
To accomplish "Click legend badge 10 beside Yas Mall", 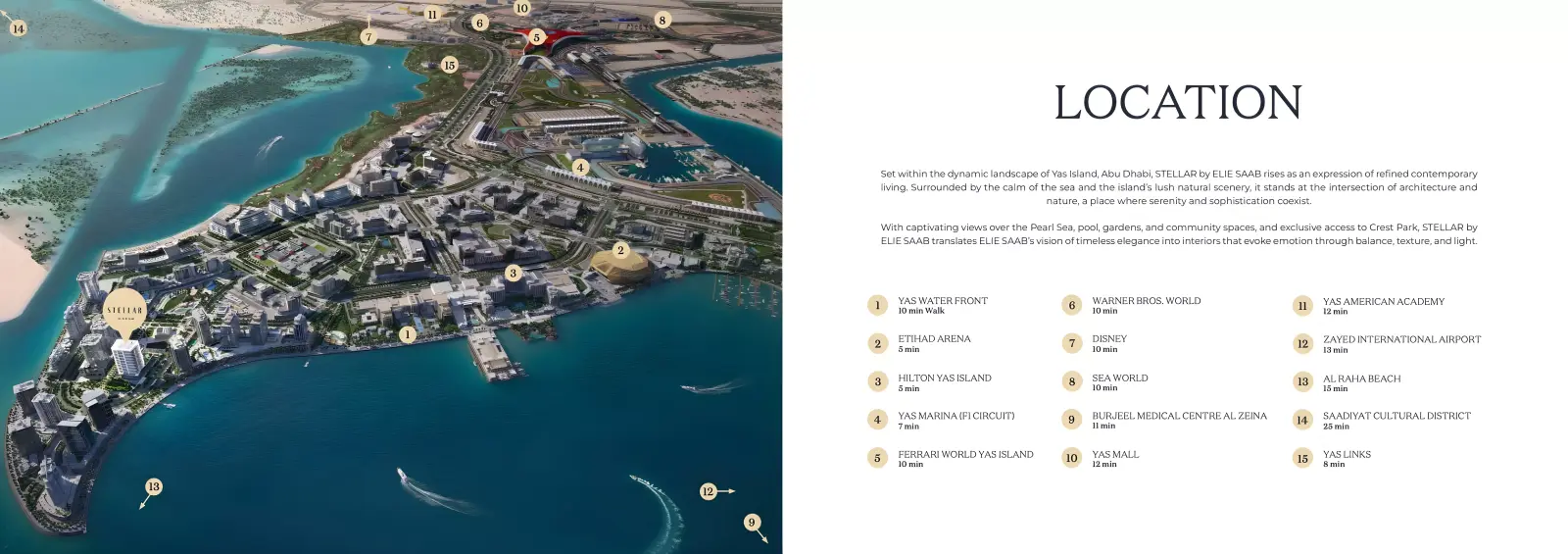I will pos(1071,458).
